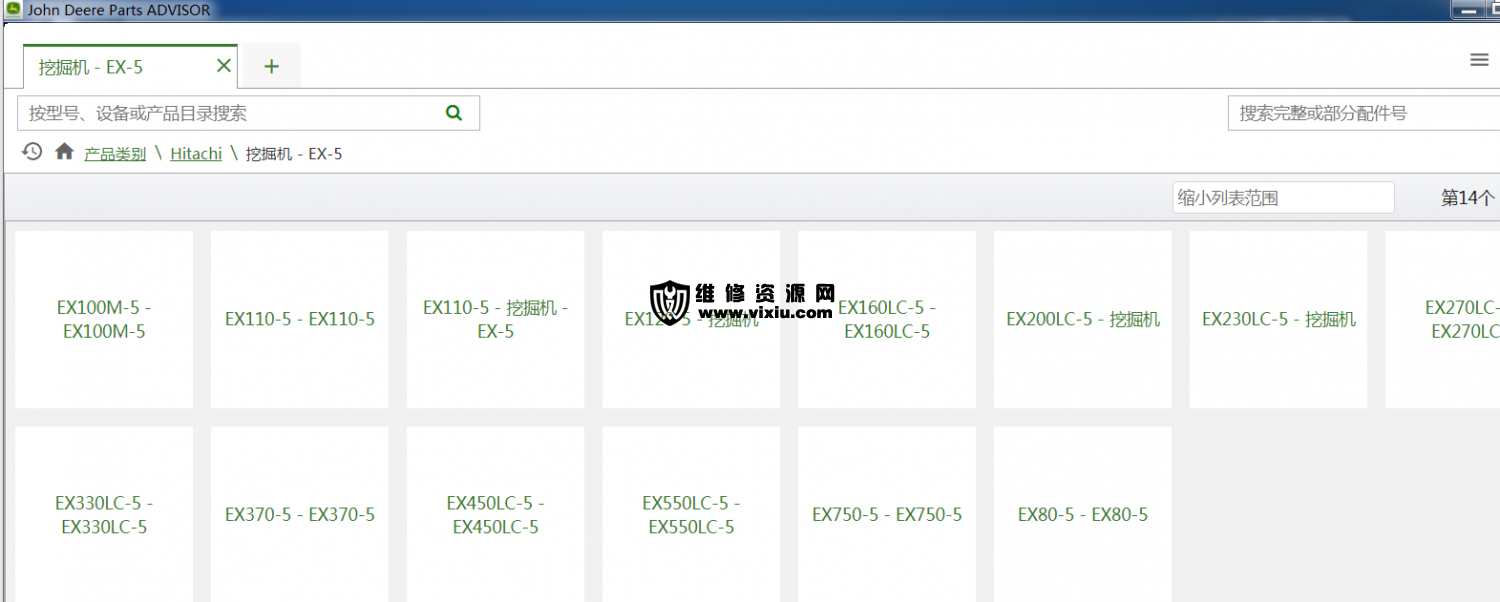Focus the part number search field
The height and width of the screenshot is (602, 1500).
[1364, 113]
